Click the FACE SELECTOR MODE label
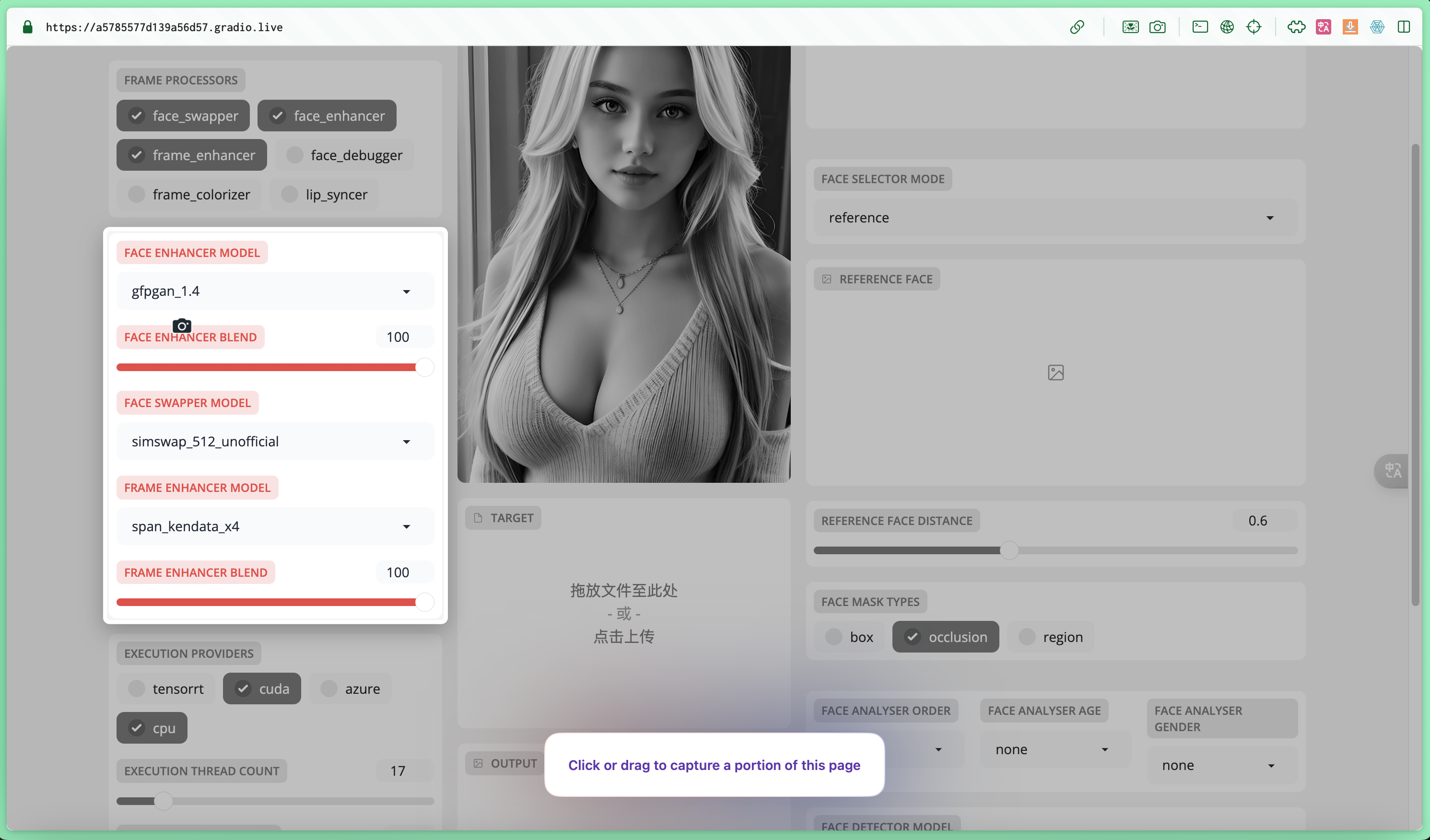The image size is (1430, 840). tap(882, 179)
